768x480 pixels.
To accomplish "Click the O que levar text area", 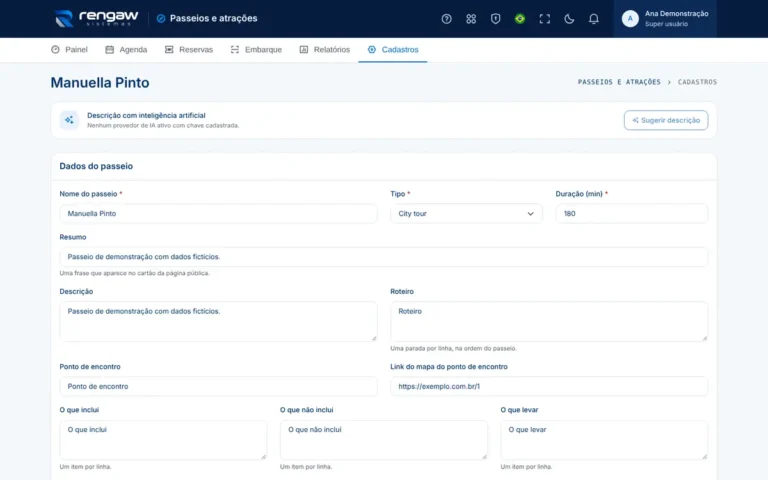I will pos(604,440).
